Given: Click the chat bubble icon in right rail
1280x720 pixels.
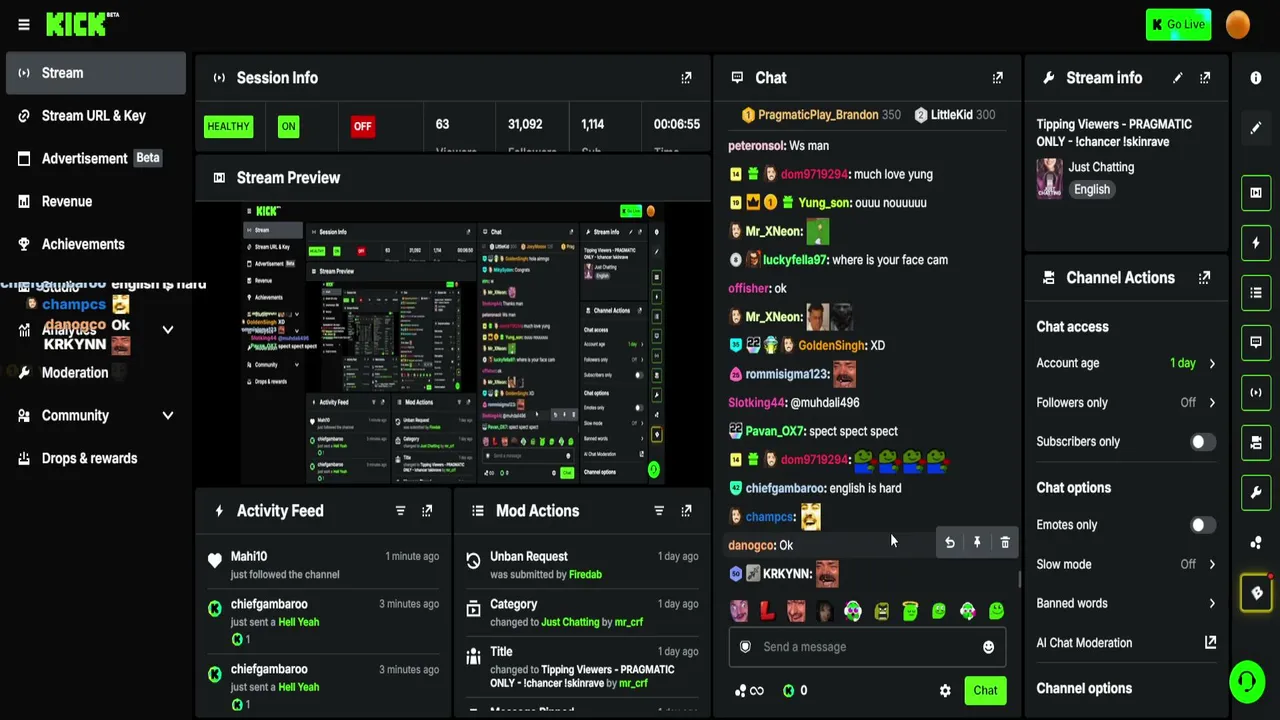Looking at the screenshot, I should click(x=1256, y=343).
